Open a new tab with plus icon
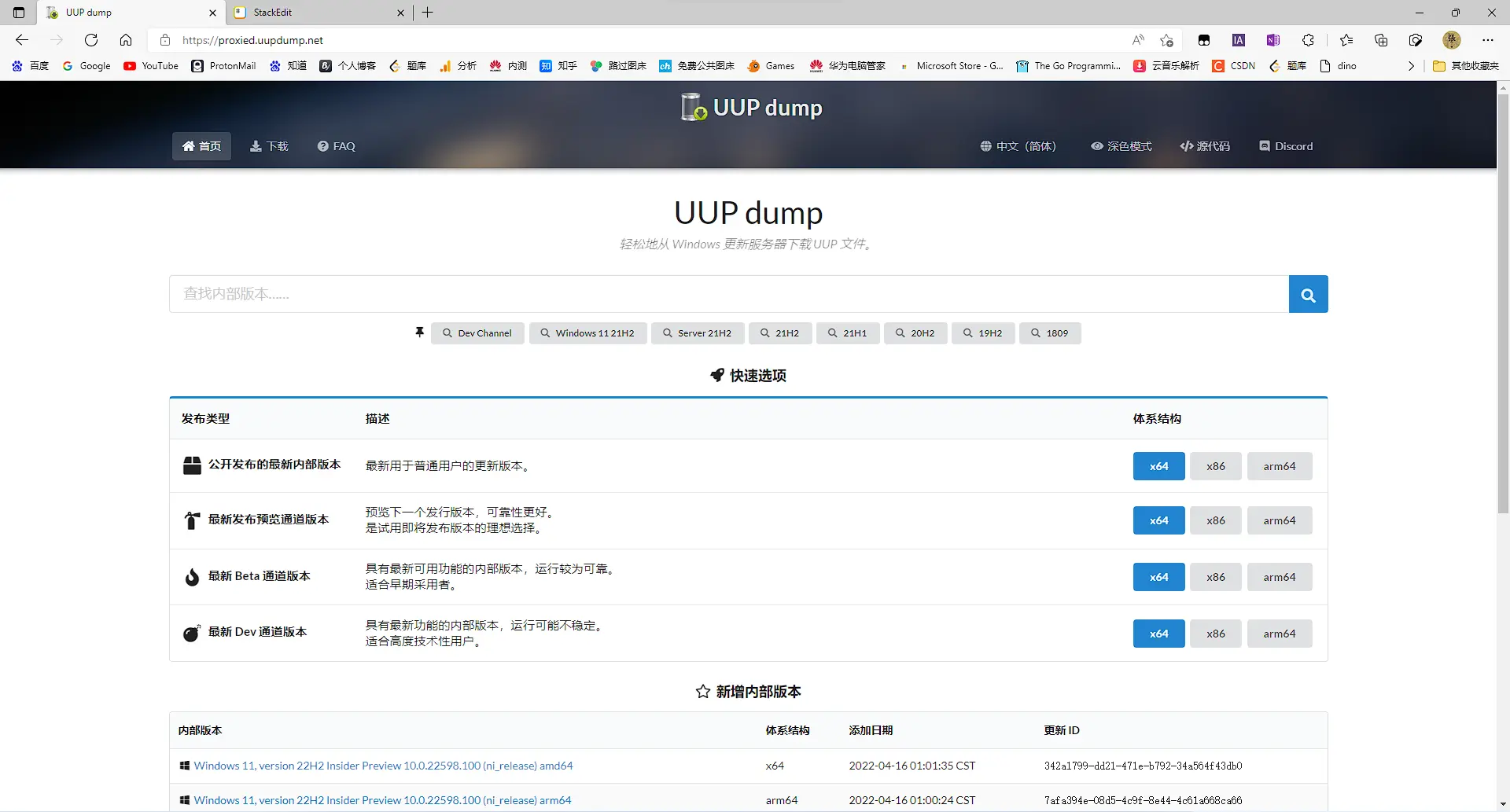The image size is (1510, 812). (x=427, y=13)
